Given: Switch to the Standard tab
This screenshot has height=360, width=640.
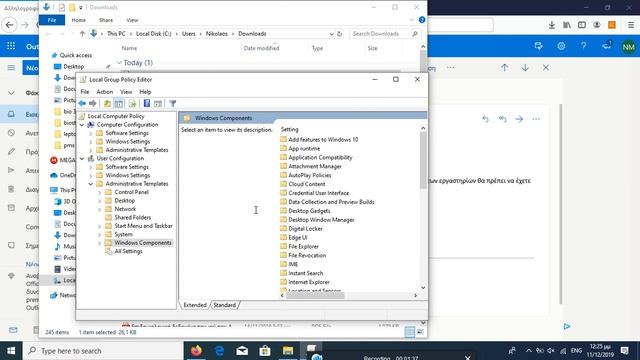Looking at the screenshot, I should (224, 305).
